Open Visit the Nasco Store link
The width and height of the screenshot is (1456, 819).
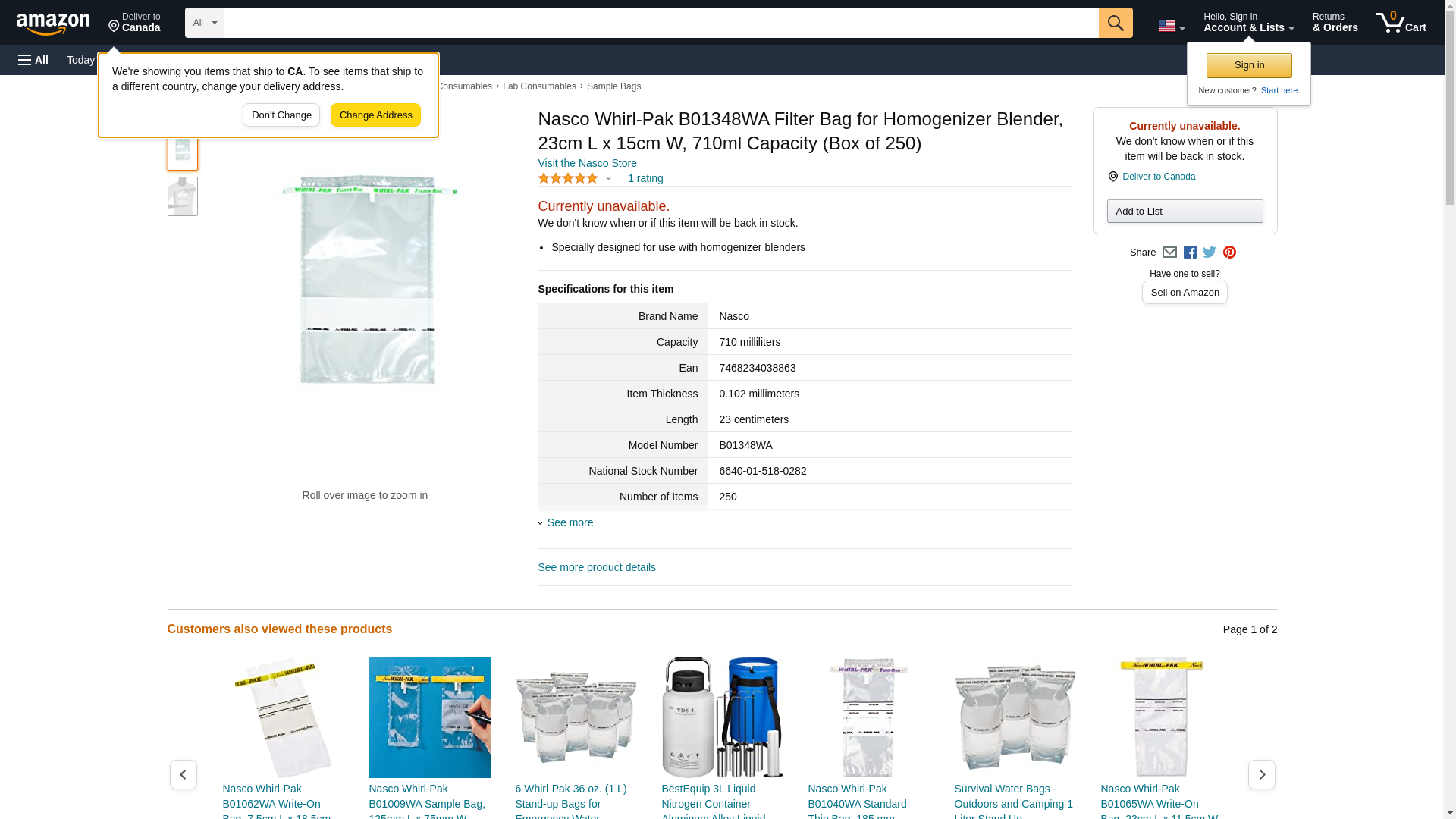click(x=587, y=163)
